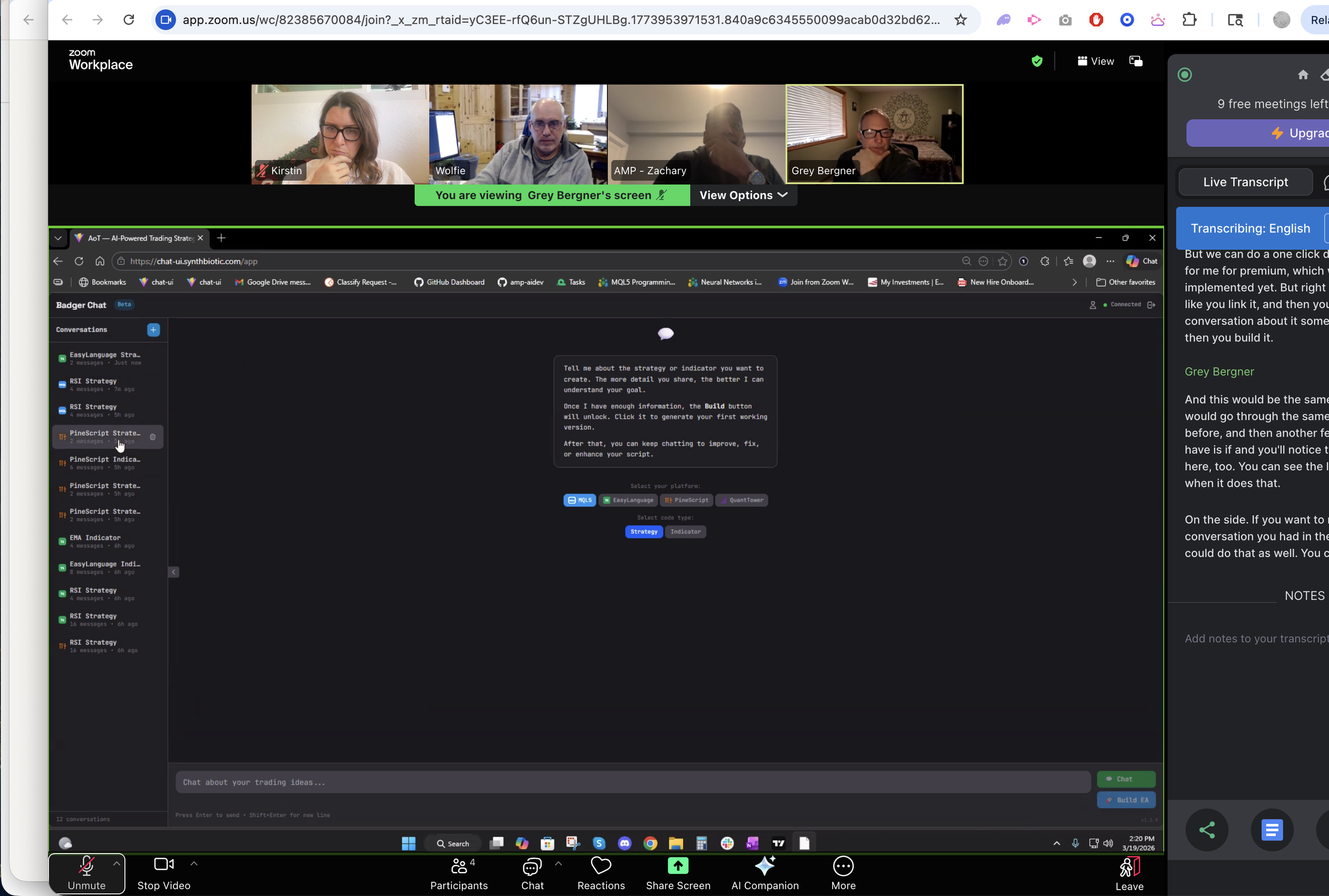Open the Zoom Chat panel
1329x896 pixels.
point(532,873)
